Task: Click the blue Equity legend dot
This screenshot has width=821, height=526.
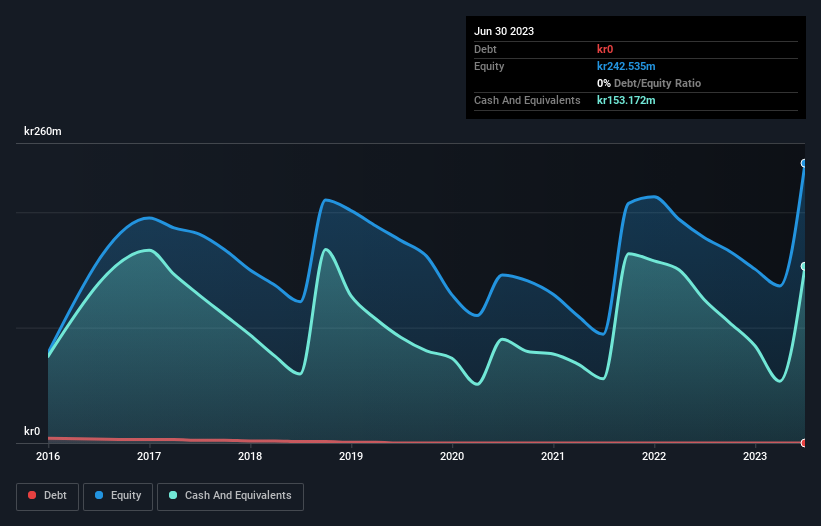Action: [x=99, y=495]
